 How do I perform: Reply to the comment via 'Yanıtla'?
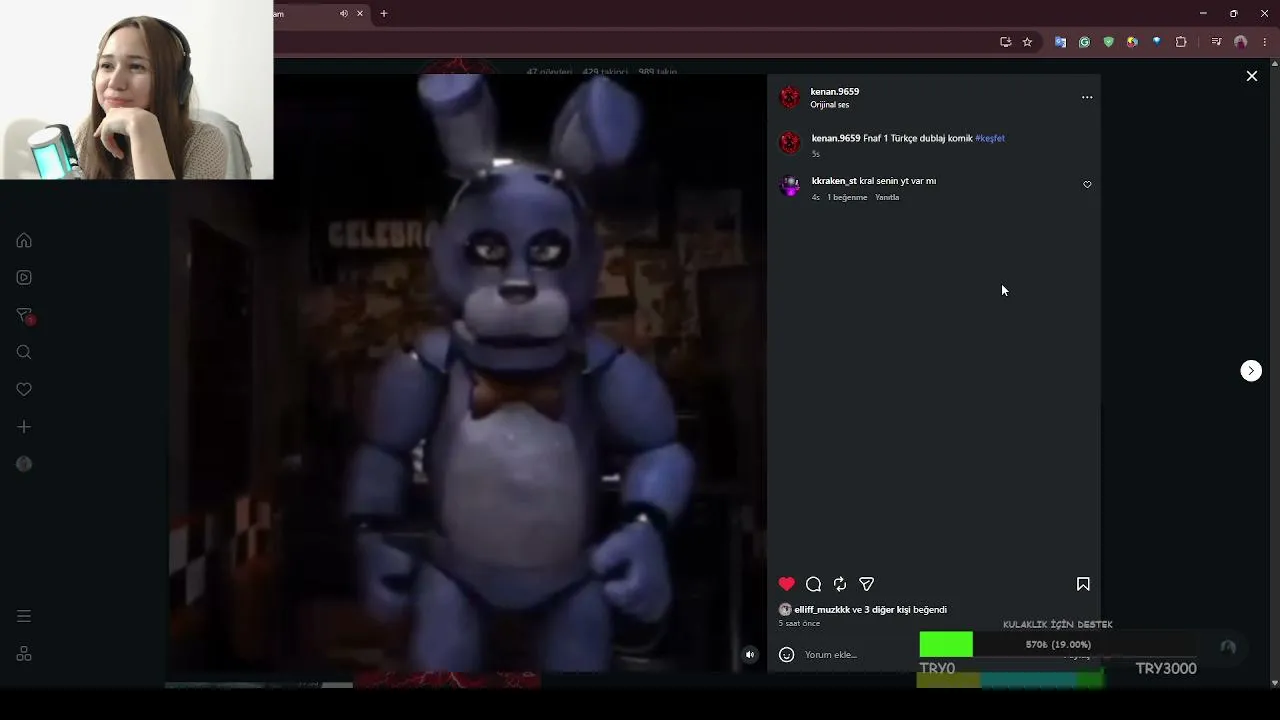tap(887, 197)
